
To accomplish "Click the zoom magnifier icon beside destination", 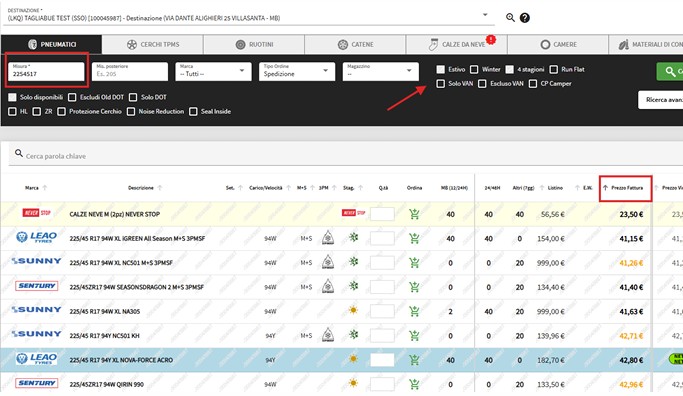I will pyautogui.click(x=510, y=17).
